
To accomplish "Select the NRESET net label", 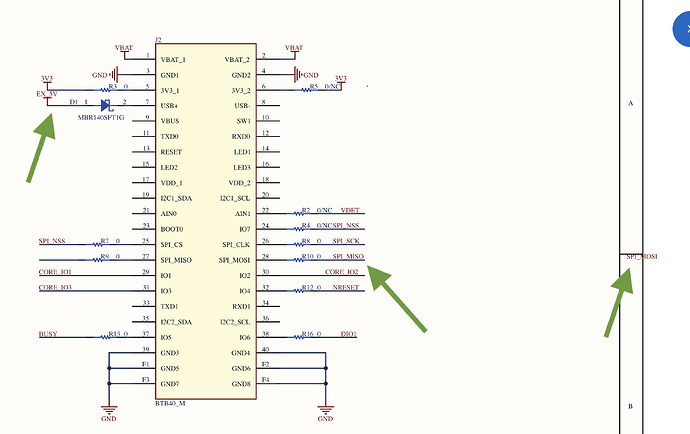I will 346,287.
